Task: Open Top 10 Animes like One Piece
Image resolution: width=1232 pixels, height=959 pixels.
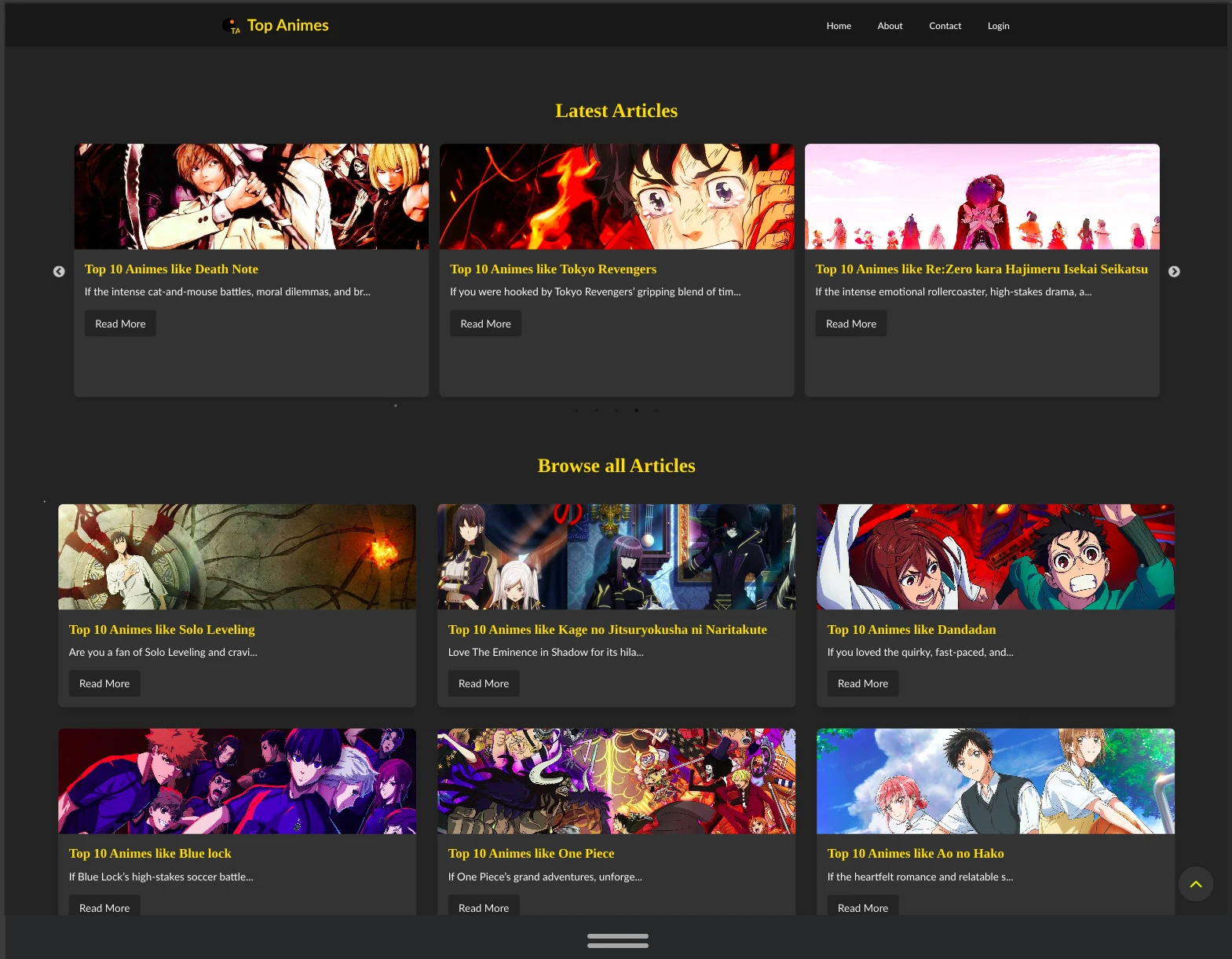Action: (x=531, y=854)
